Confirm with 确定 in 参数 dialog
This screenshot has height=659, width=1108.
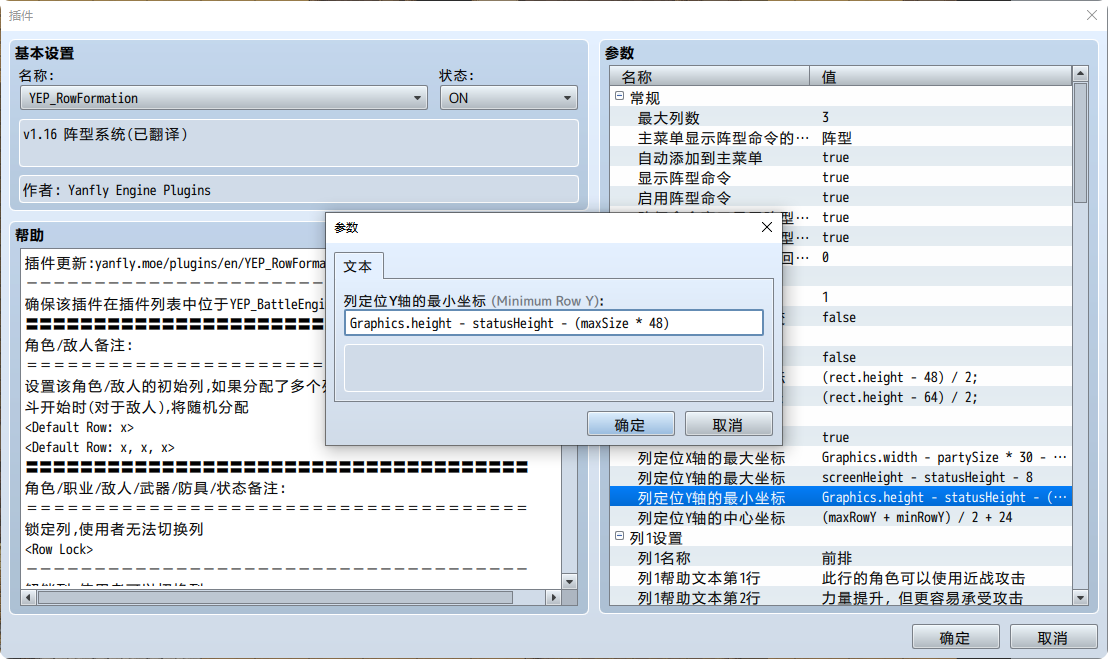click(630, 425)
